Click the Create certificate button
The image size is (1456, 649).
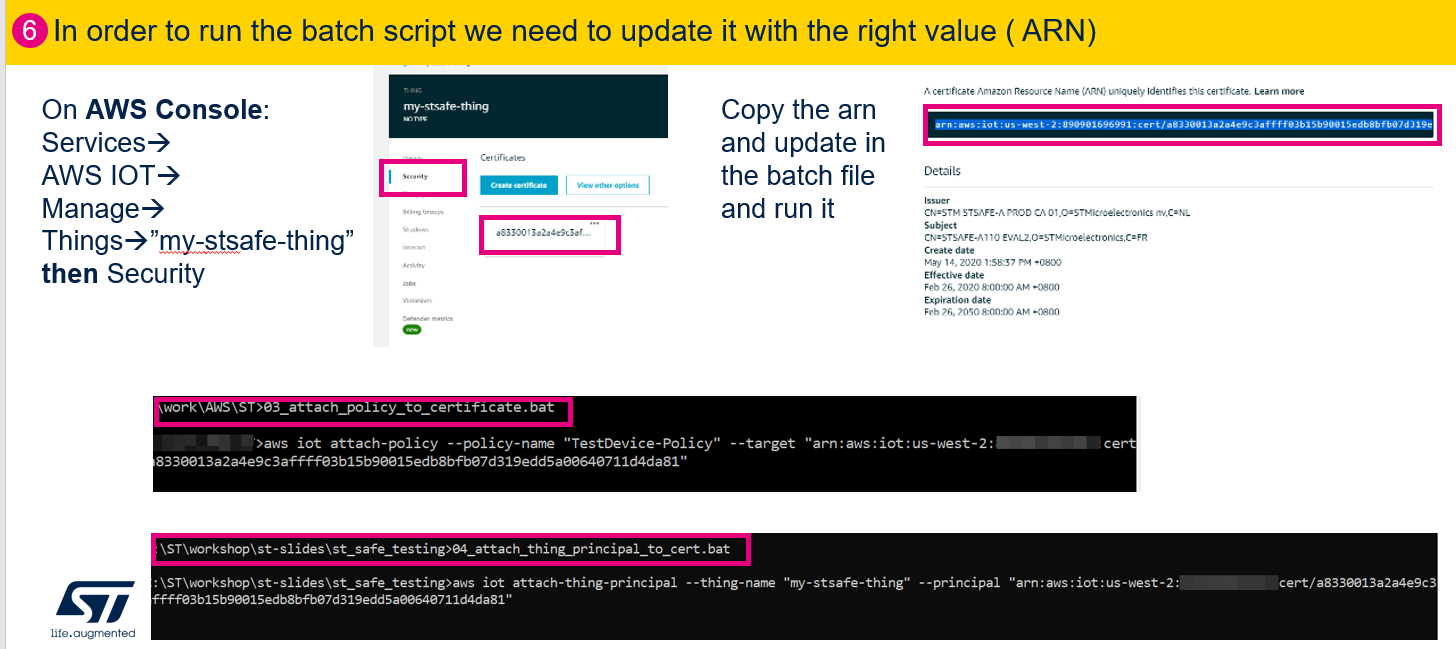tap(519, 185)
